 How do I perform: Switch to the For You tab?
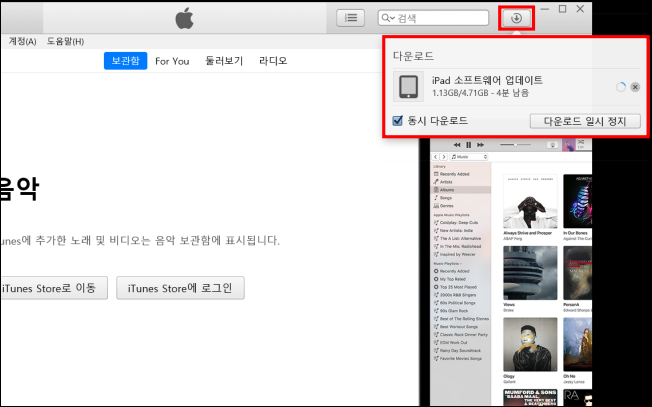(172, 61)
